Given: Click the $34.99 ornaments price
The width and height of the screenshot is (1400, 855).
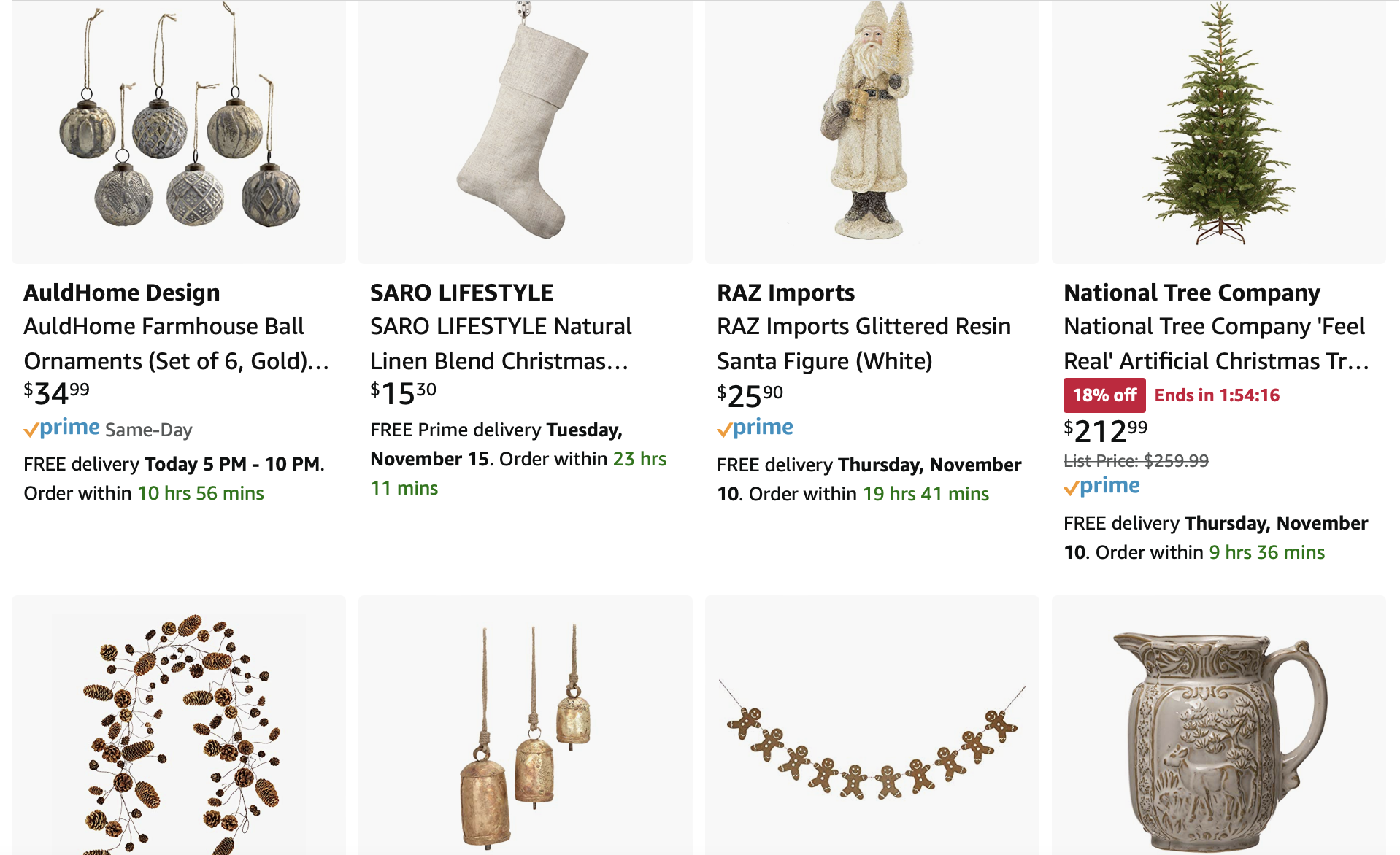Looking at the screenshot, I should tap(57, 393).
